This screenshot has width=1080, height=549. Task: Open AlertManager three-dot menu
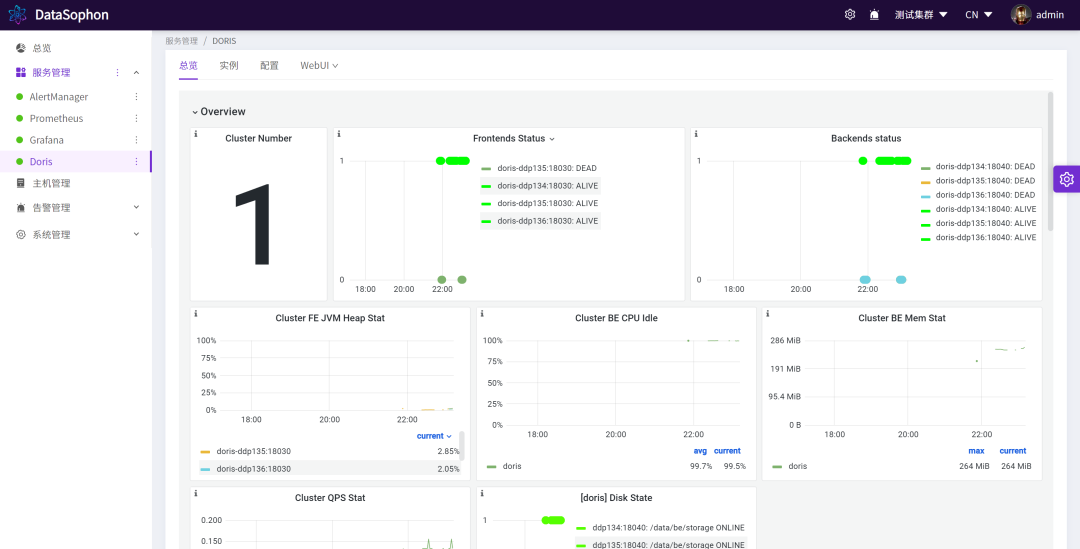[136, 97]
